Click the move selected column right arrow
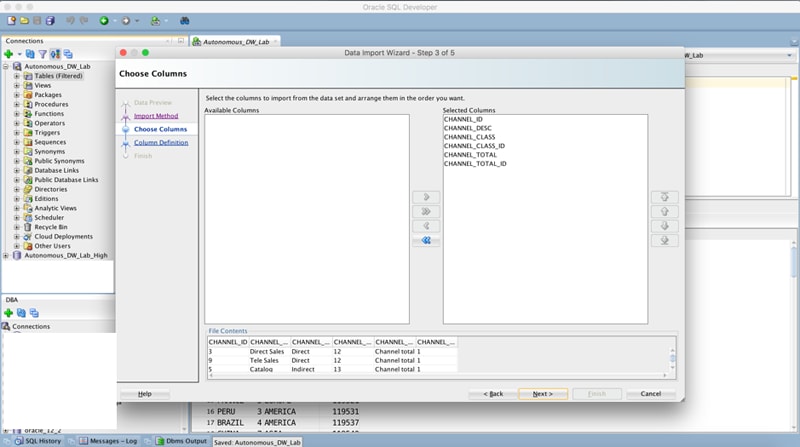Screen dimensions: 800x447 426,197
